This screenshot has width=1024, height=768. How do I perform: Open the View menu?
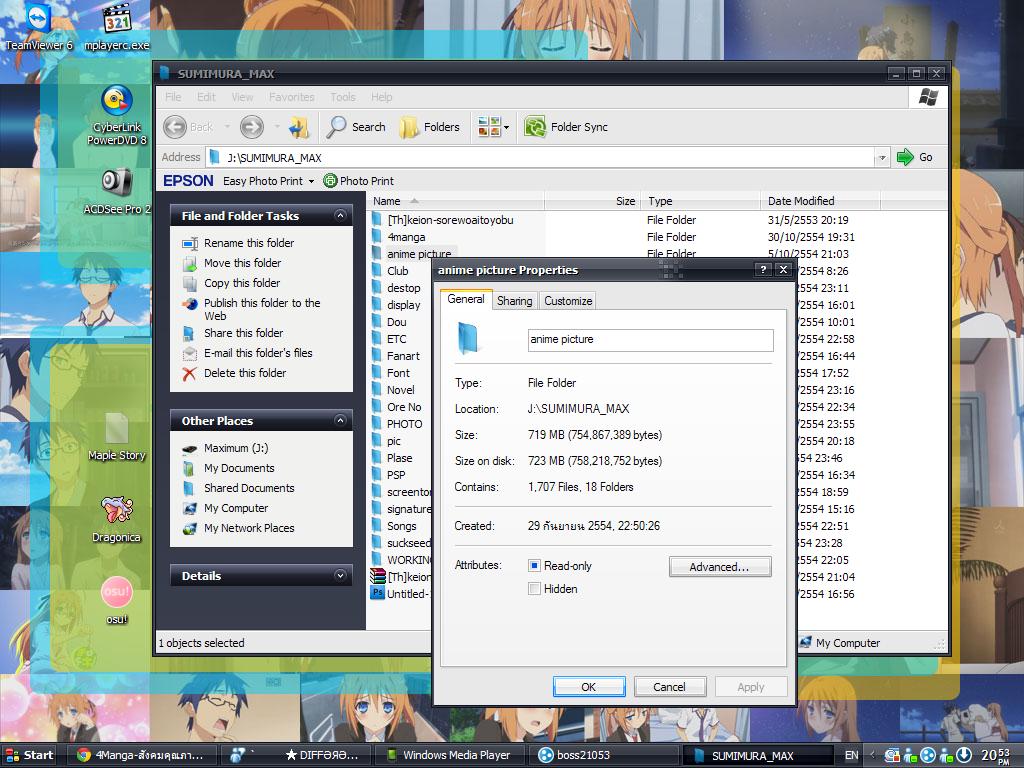pos(242,97)
